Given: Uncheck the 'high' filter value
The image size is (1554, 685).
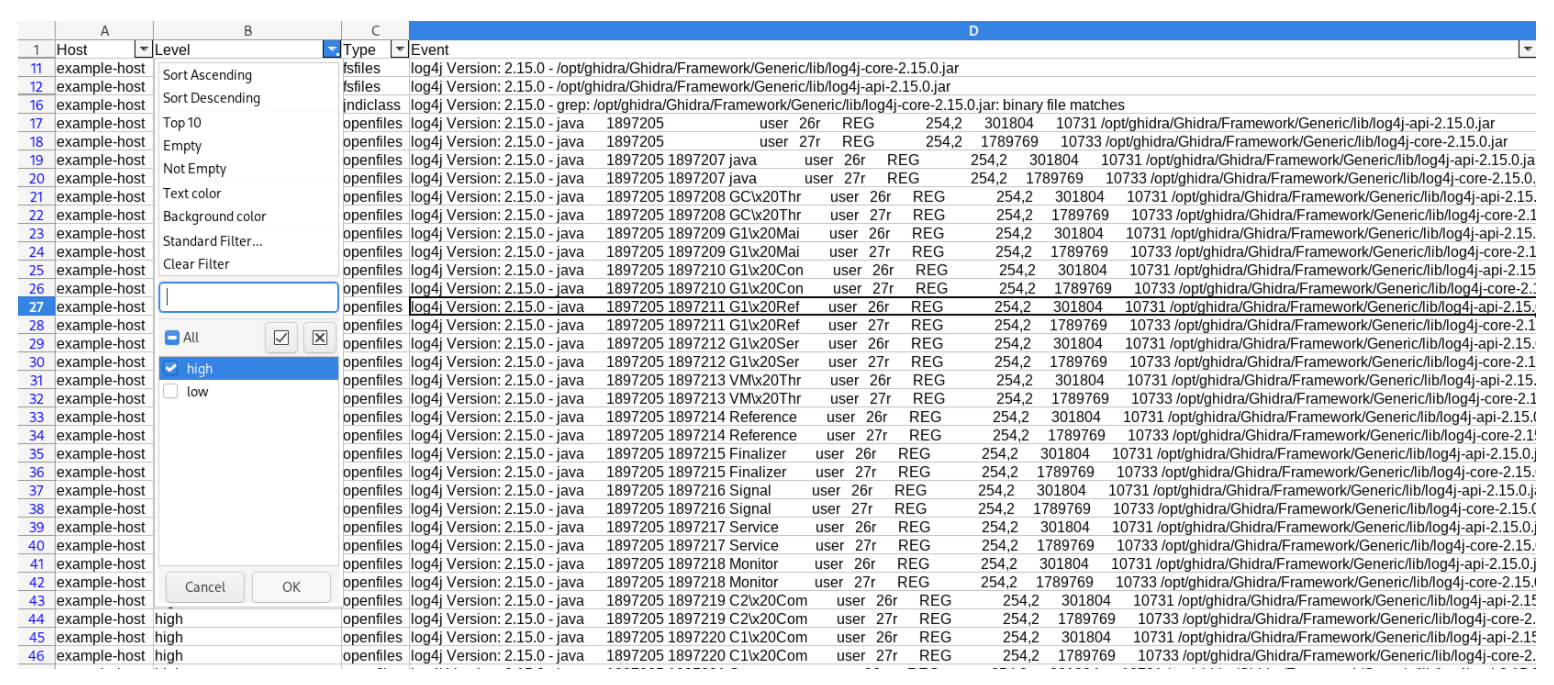Looking at the screenshot, I should click(x=171, y=369).
